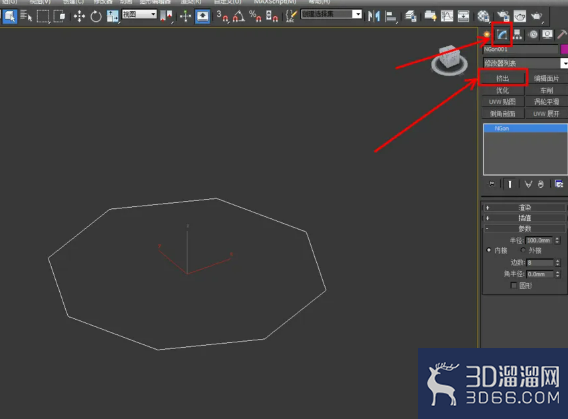Switch to the Utilities panel tab
Screen dimensions: 568x419
(x=562, y=34)
